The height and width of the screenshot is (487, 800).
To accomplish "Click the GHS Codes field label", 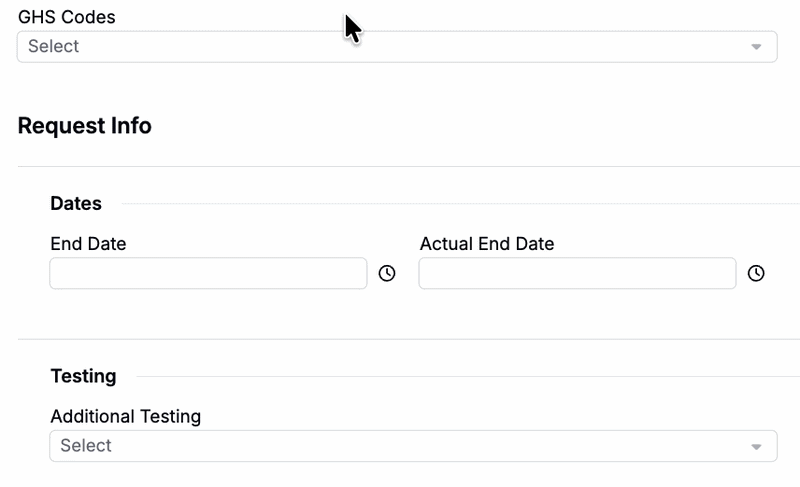I will (67, 17).
